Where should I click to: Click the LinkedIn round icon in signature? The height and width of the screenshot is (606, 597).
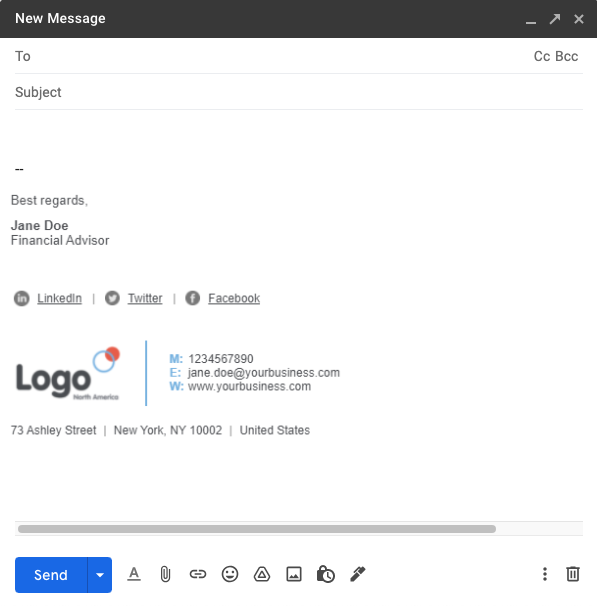[22, 298]
